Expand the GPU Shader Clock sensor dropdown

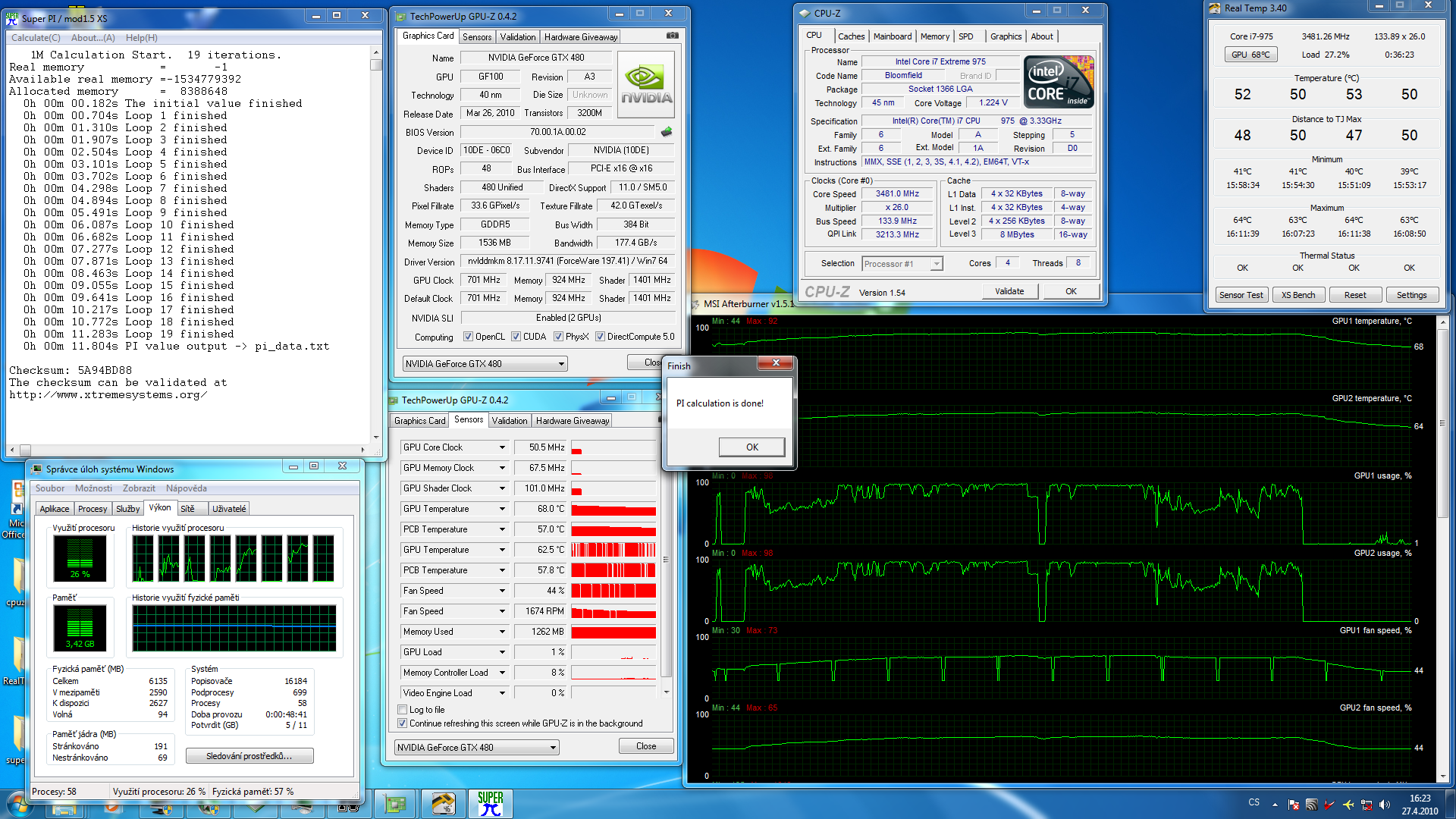(x=502, y=488)
